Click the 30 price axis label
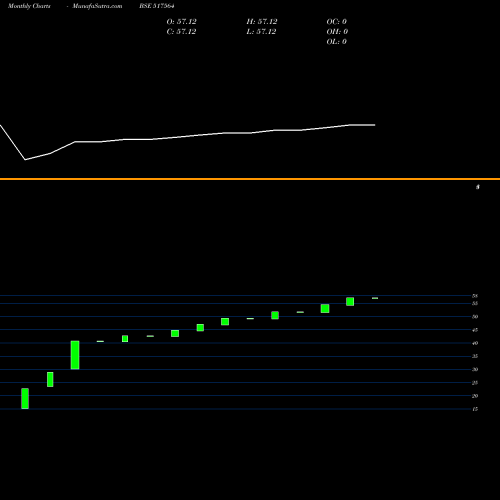Image resolution: width=500 pixels, height=500 pixels. click(x=475, y=369)
